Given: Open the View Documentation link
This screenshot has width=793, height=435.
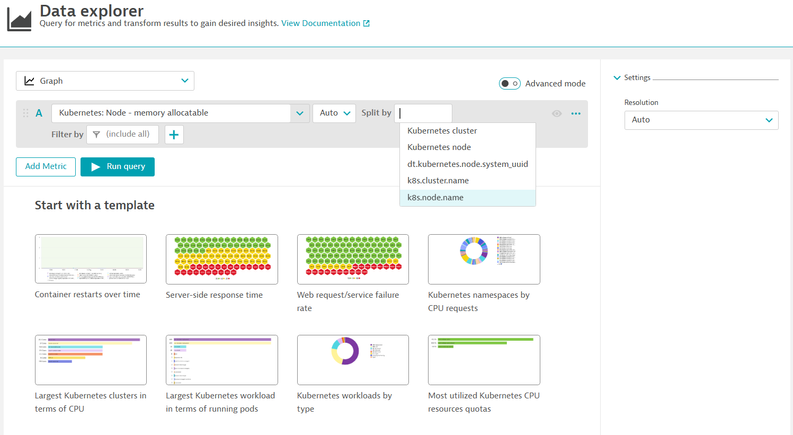Looking at the screenshot, I should click(x=320, y=23).
